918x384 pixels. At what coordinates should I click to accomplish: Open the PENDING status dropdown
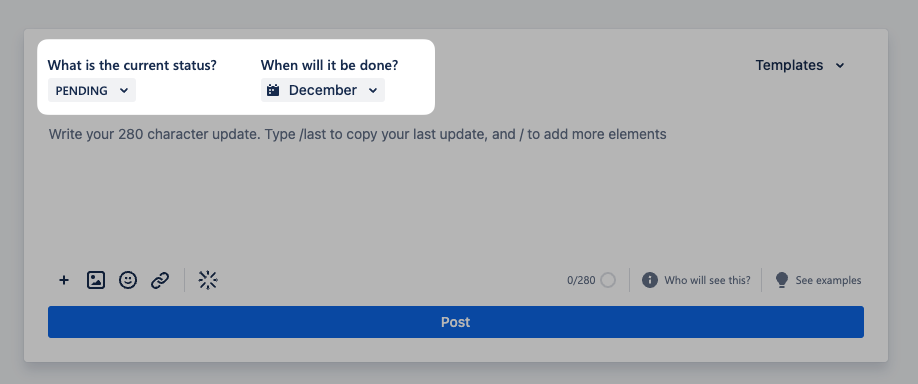pos(92,90)
